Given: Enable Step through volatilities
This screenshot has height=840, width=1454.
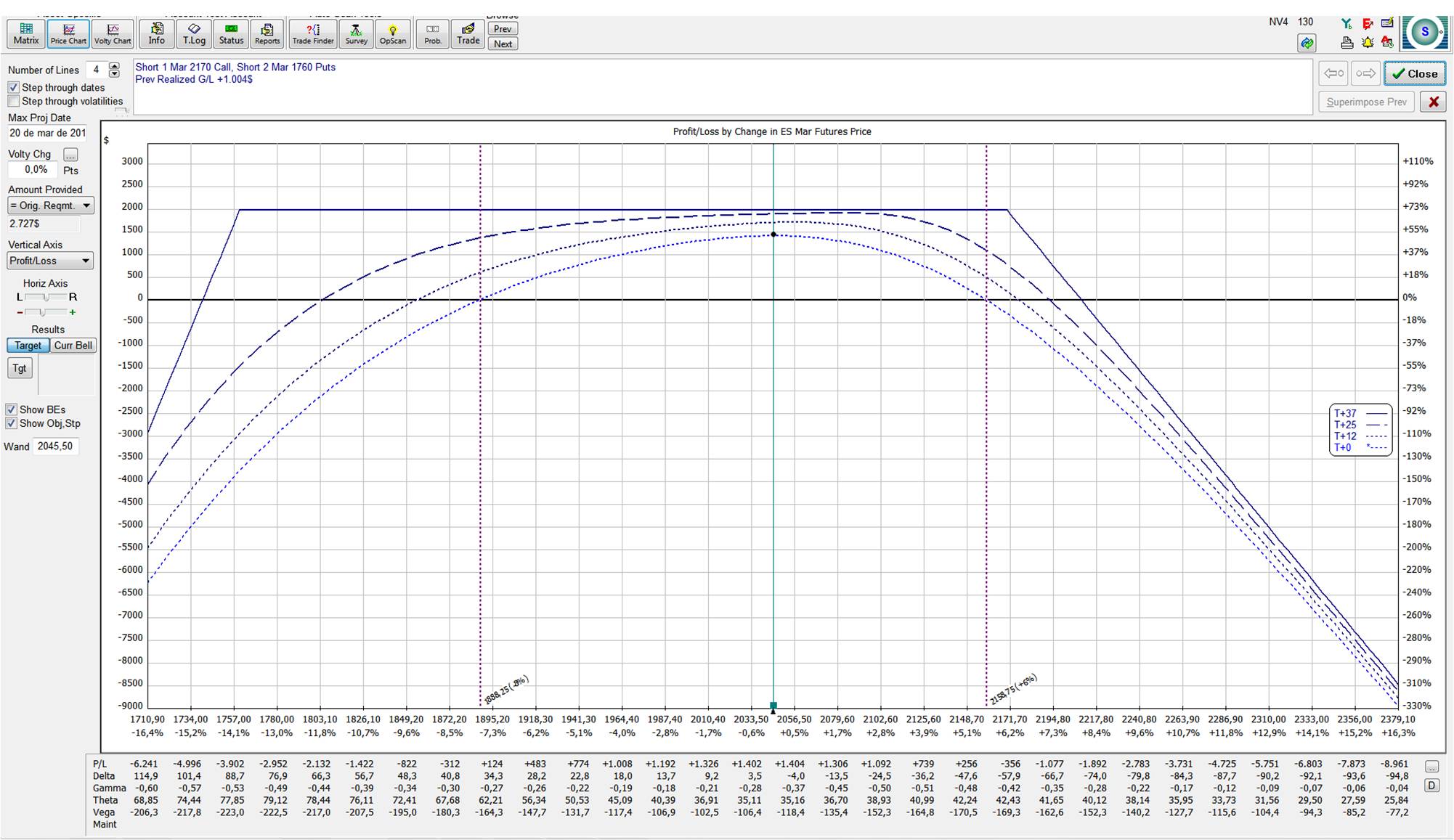Looking at the screenshot, I should pyautogui.click(x=14, y=101).
